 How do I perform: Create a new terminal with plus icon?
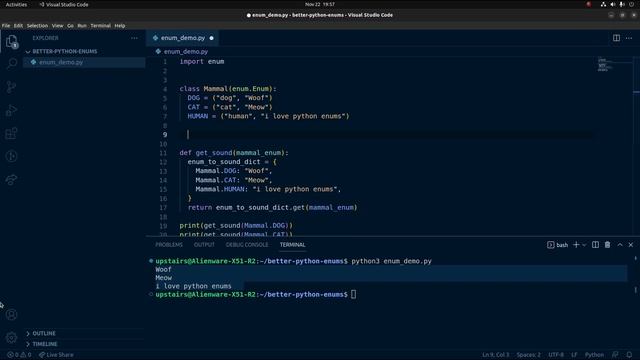pos(576,244)
